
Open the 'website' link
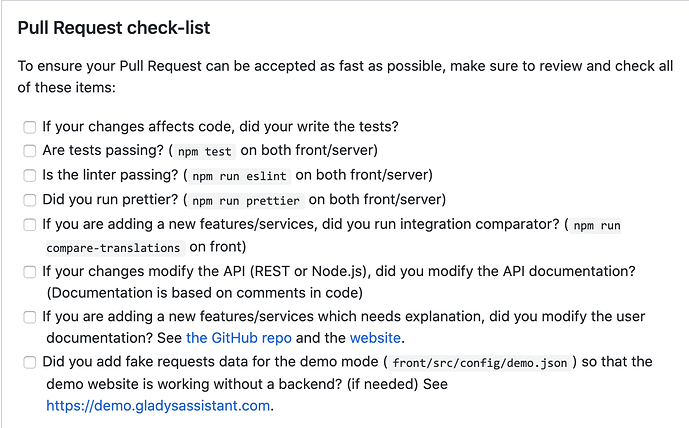point(375,338)
